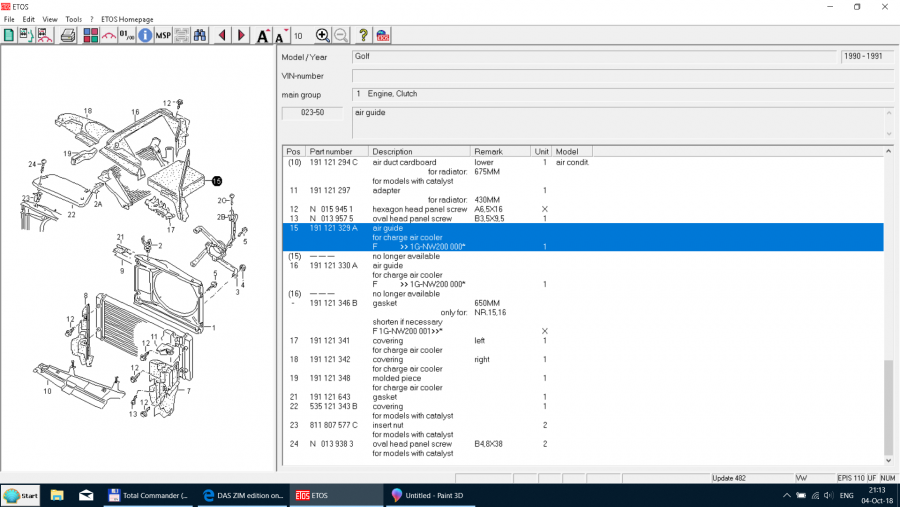The height and width of the screenshot is (507, 900).
Task: Go to next page with right red arrow
Action: pos(241,35)
